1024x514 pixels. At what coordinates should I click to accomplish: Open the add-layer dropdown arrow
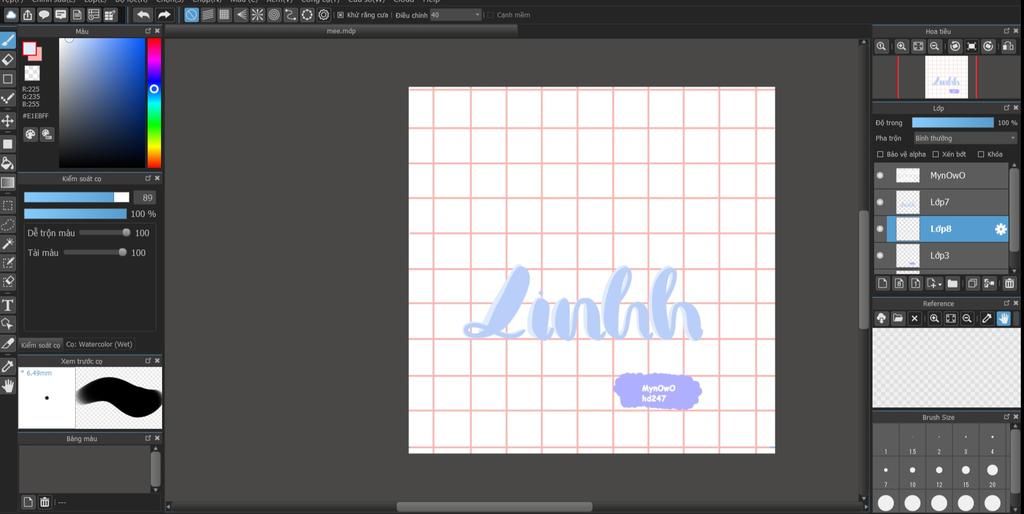pos(939,284)
